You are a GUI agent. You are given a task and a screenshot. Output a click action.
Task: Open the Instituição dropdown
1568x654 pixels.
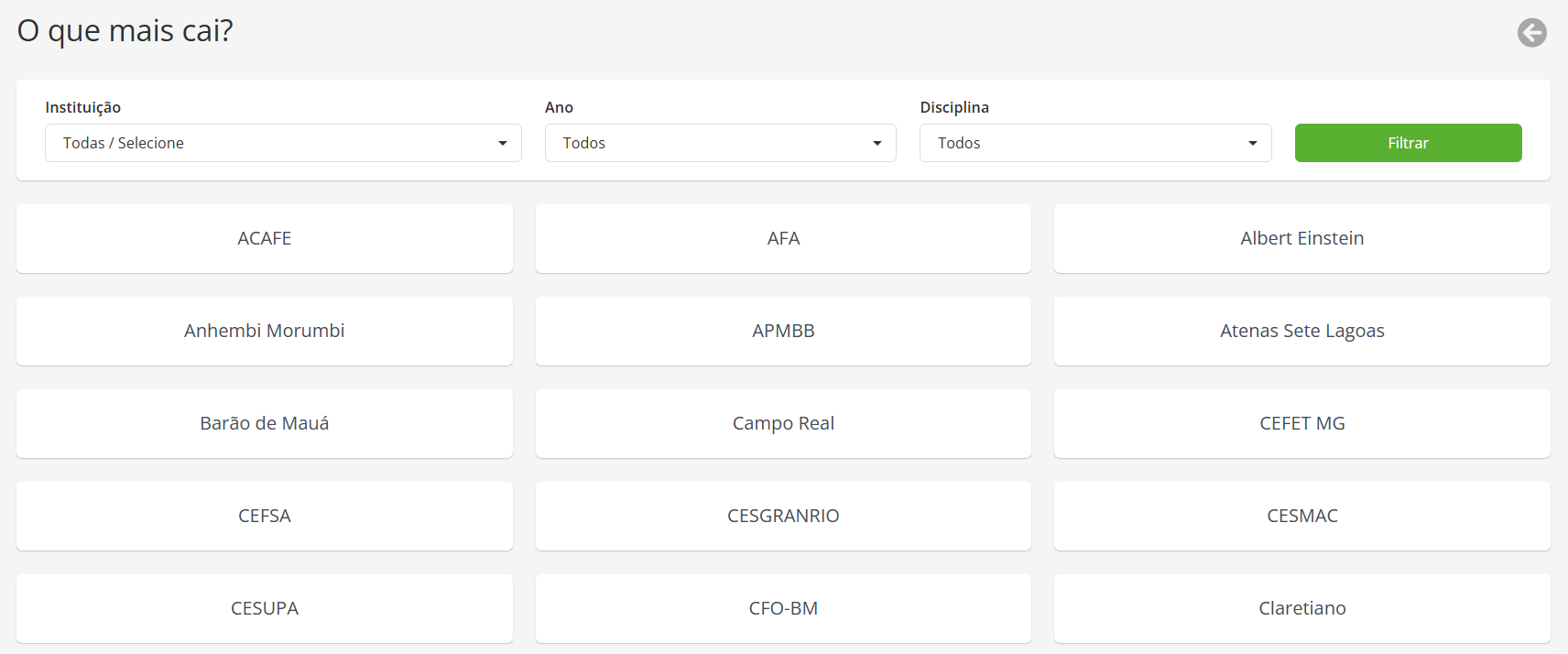[x=283, y=143]
